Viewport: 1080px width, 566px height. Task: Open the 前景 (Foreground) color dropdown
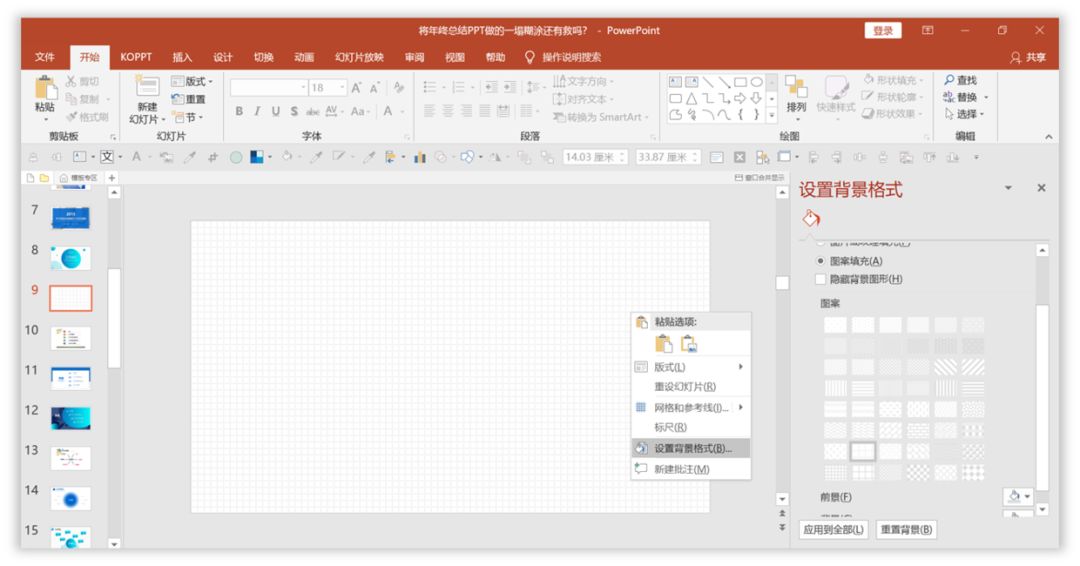click(x=1017, y=496)
